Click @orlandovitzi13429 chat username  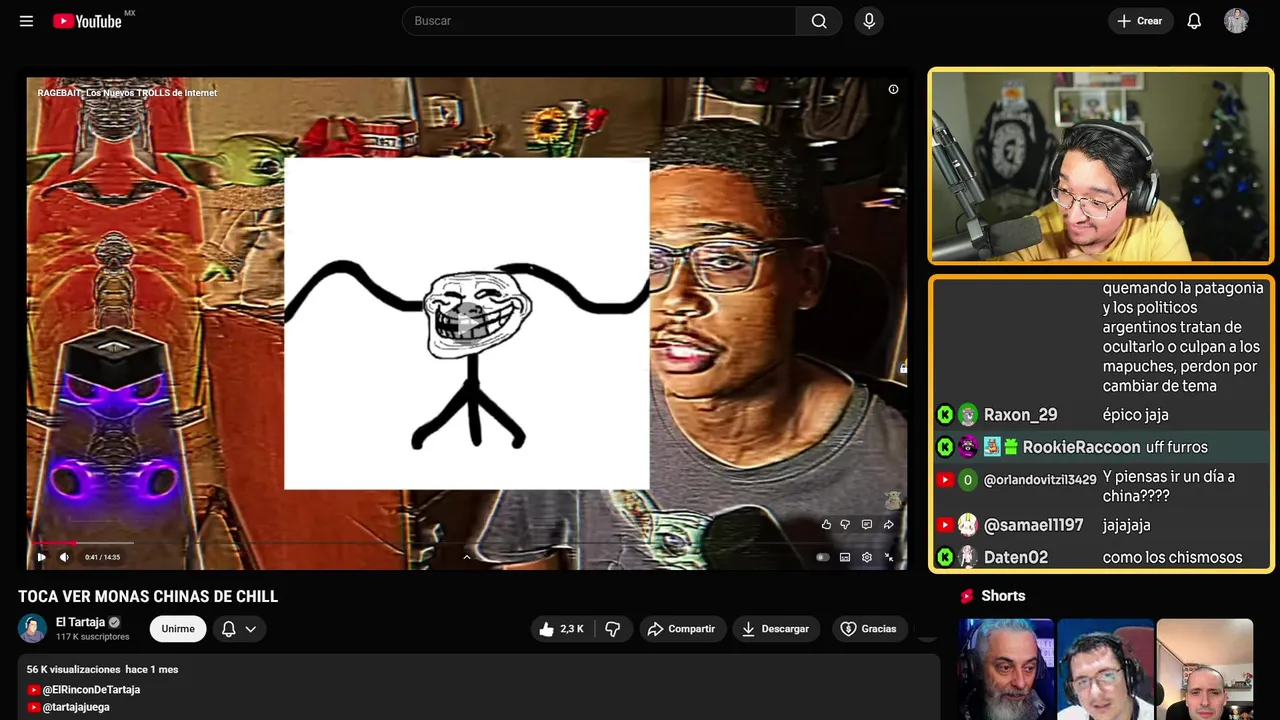(x=1040, y=480)
